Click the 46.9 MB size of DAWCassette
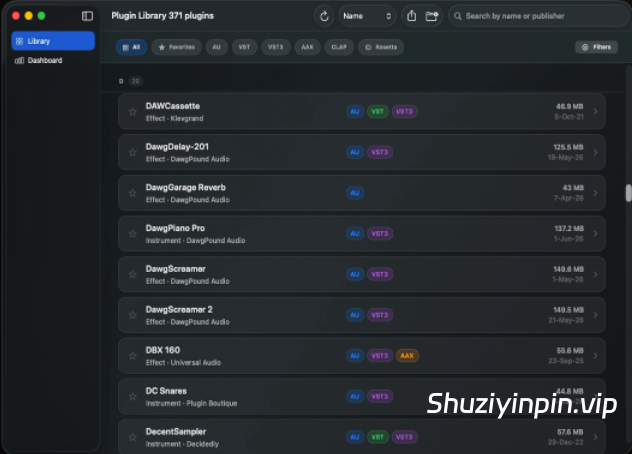632x454 pixels. (570, 107)
